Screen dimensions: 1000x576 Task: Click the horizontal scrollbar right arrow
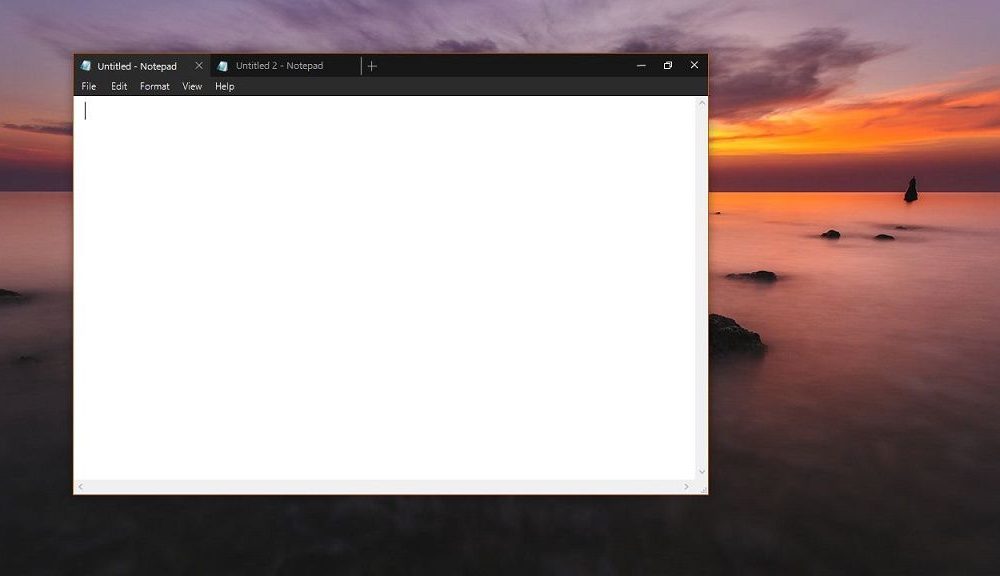tap(686, 487)
